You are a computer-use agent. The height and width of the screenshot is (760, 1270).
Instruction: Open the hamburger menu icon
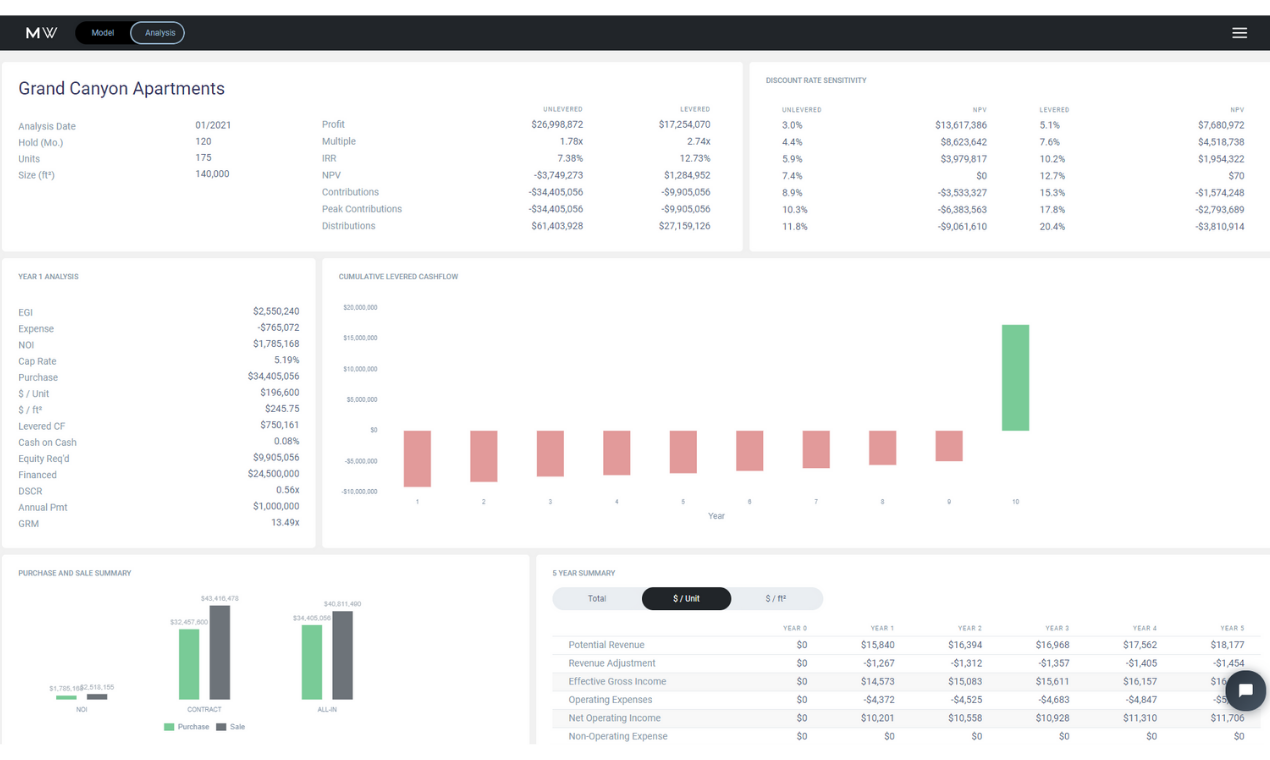click(1239, 33)
